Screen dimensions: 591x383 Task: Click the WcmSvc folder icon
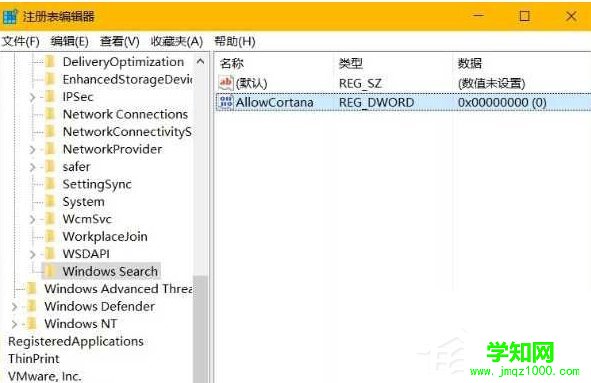[x=51, y=219]
